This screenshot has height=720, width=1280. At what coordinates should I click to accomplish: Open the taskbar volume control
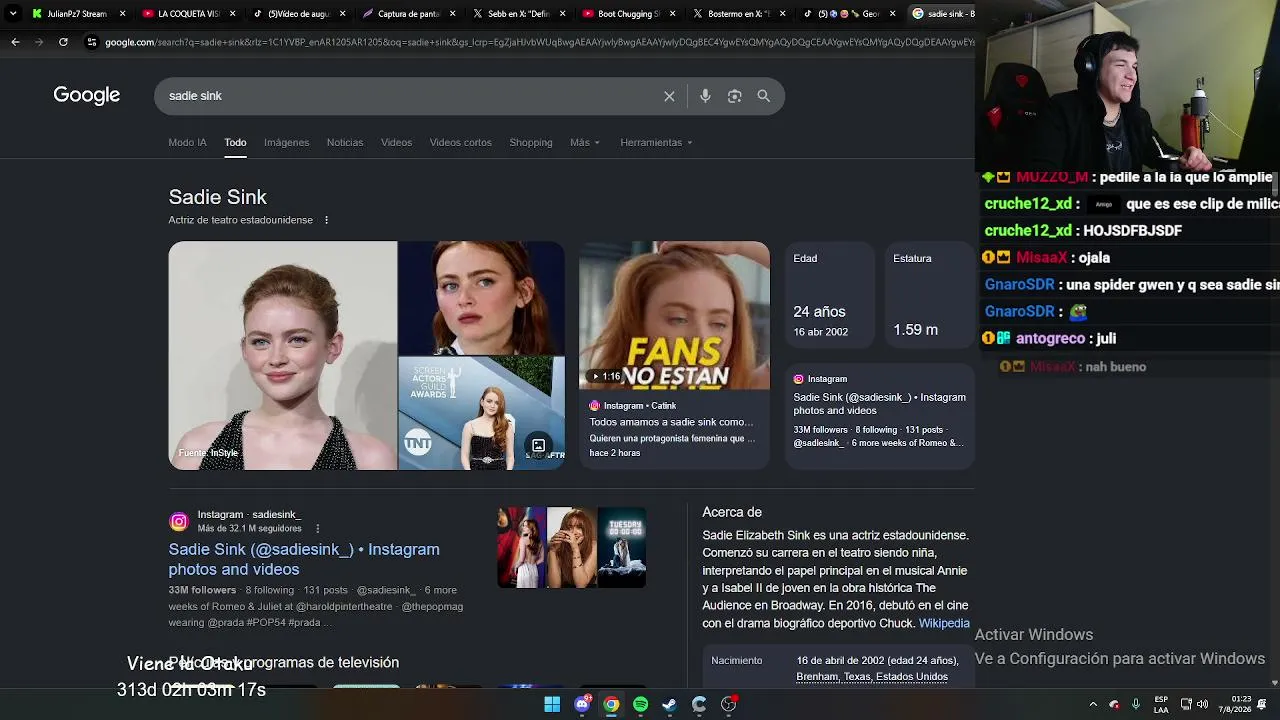(x=1202, y=704)
